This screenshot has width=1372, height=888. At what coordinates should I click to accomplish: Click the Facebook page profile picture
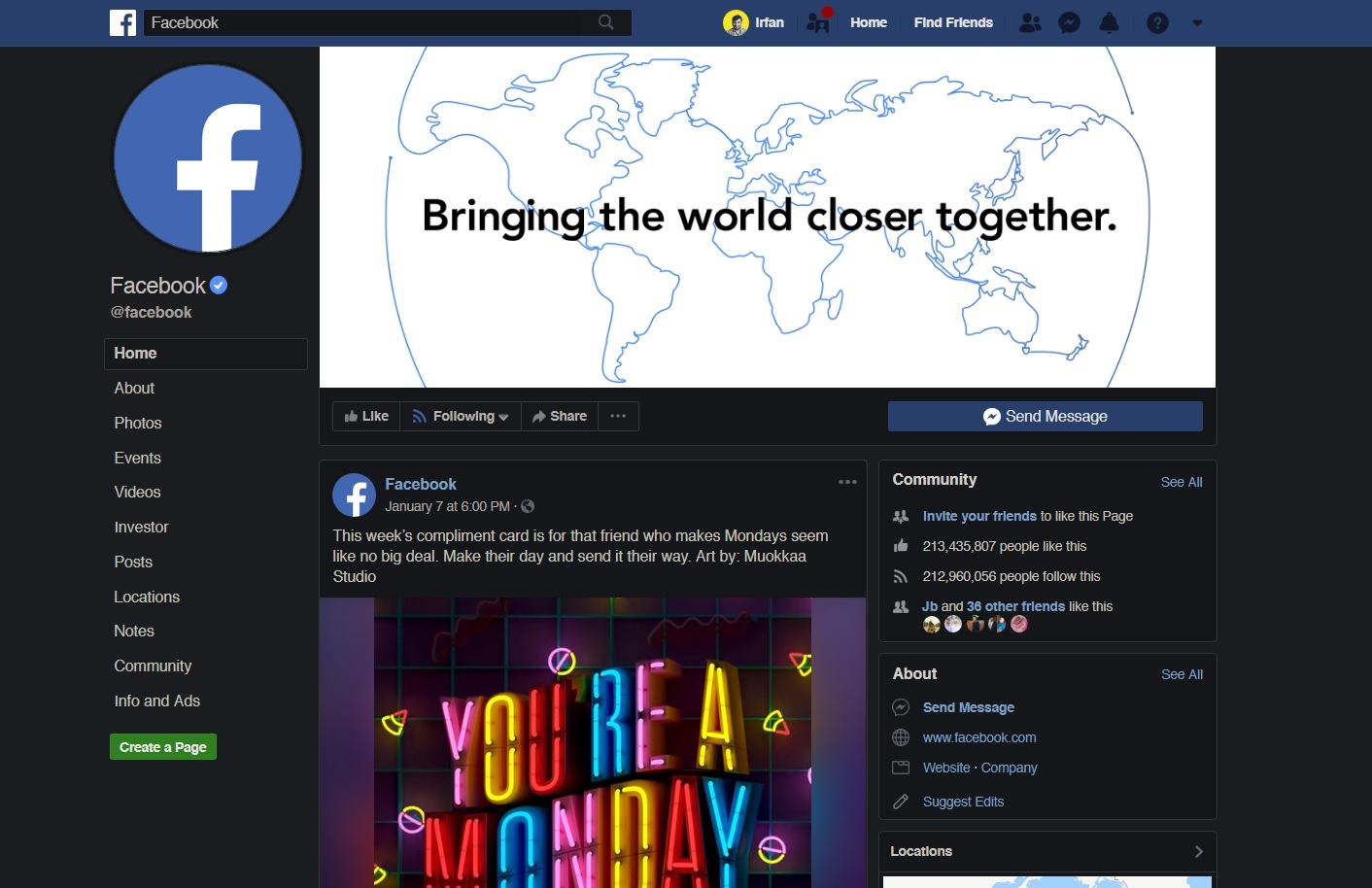[208, 158]
